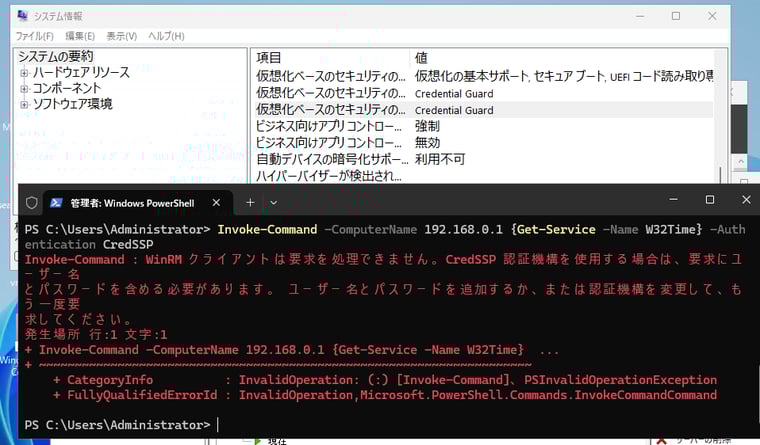Expand the ハードウェア リソース node

(23, 73)
